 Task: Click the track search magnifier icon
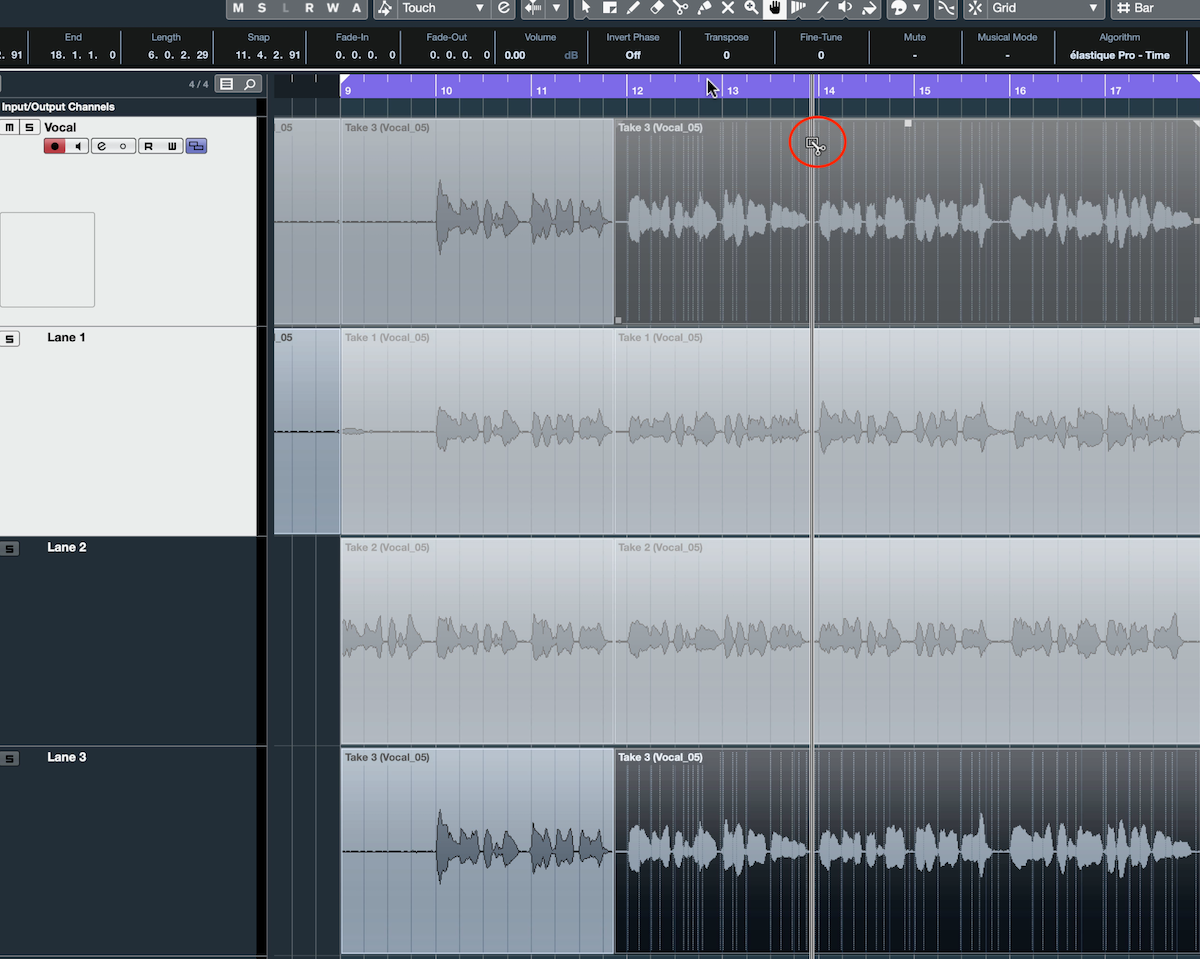tap(250, 84)
